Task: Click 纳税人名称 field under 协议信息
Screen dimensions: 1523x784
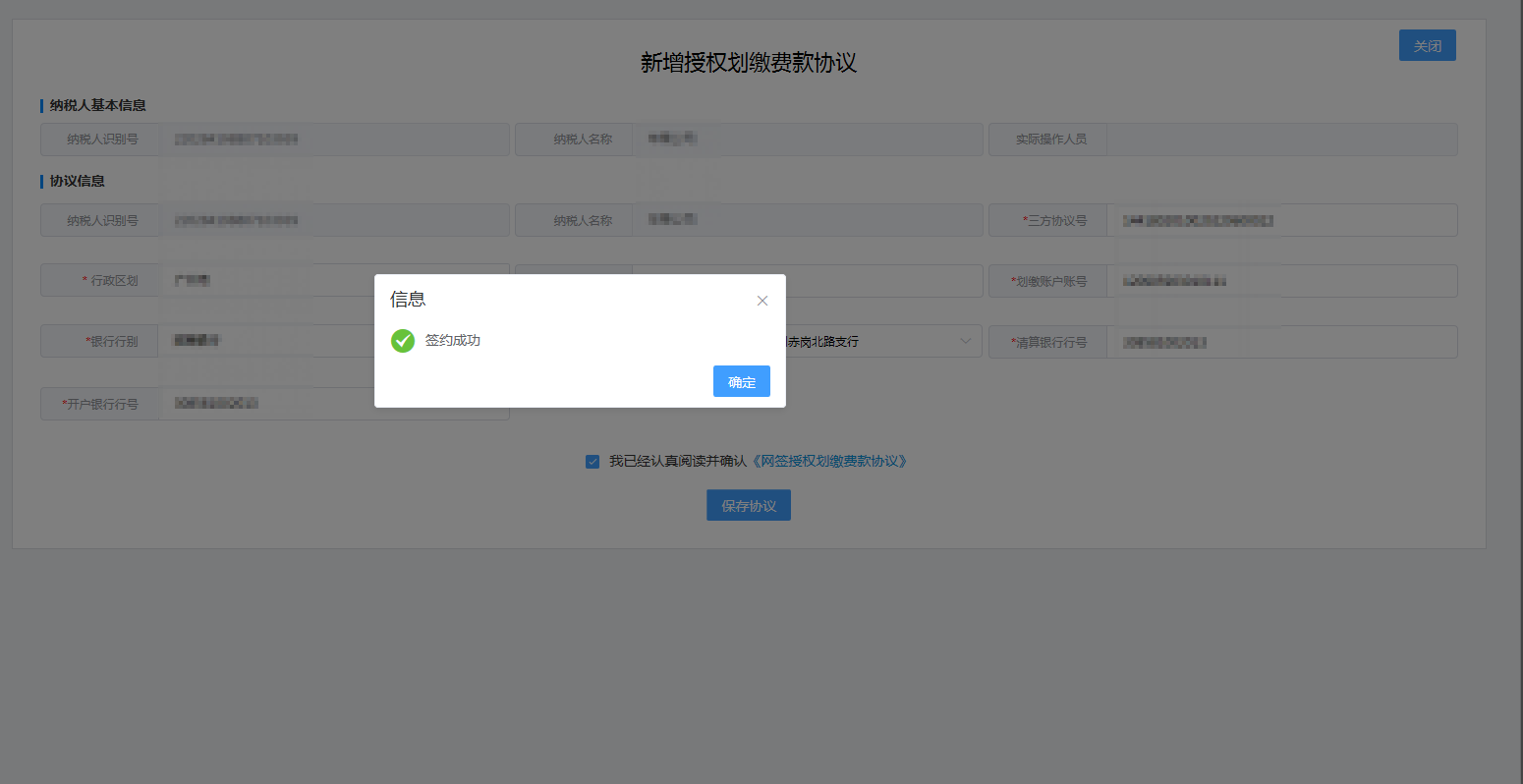Action: coord(806,220)
